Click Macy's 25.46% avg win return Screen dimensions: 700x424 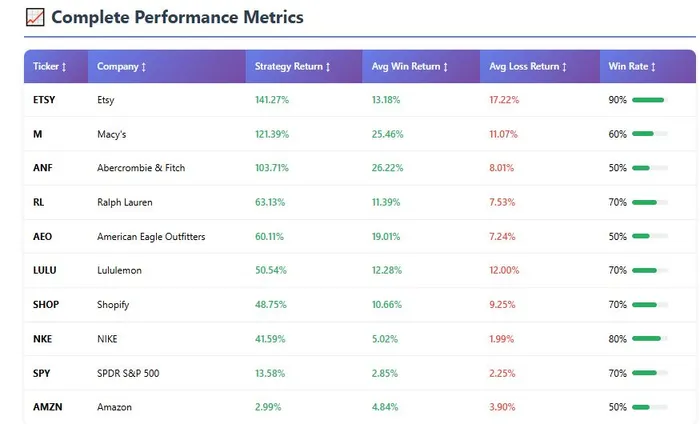[387, 134]
